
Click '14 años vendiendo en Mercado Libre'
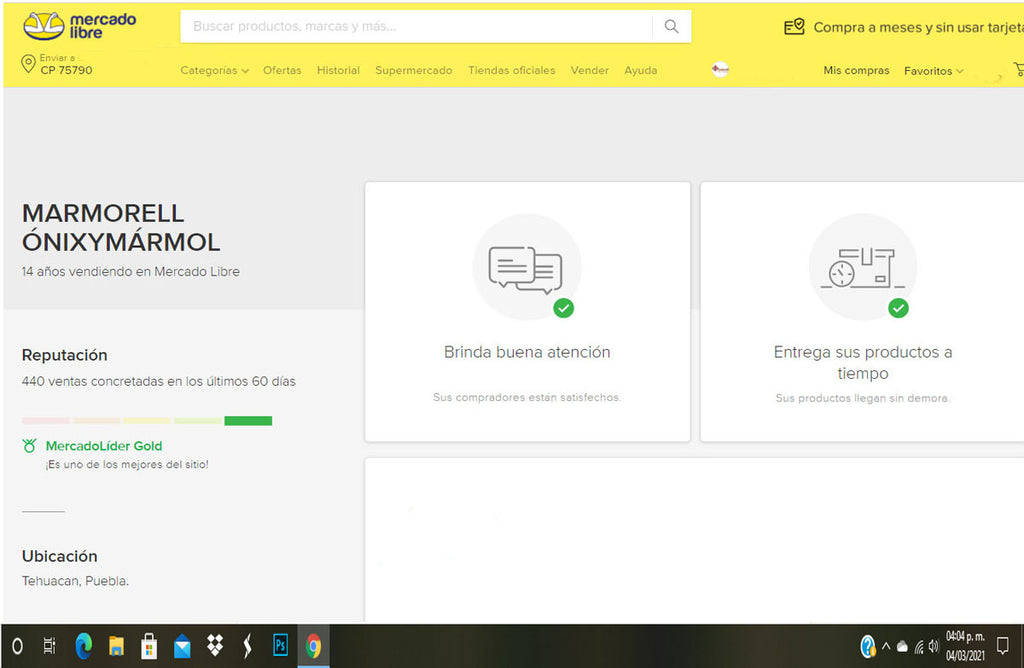(x=131, y=272)
